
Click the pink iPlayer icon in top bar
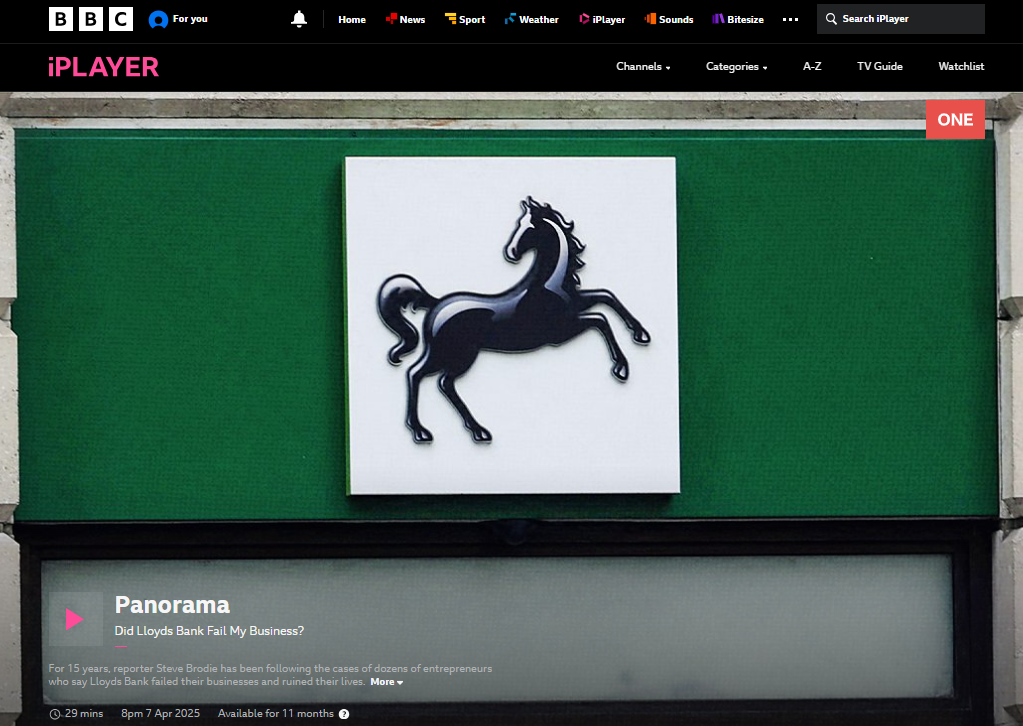[584, 19]
